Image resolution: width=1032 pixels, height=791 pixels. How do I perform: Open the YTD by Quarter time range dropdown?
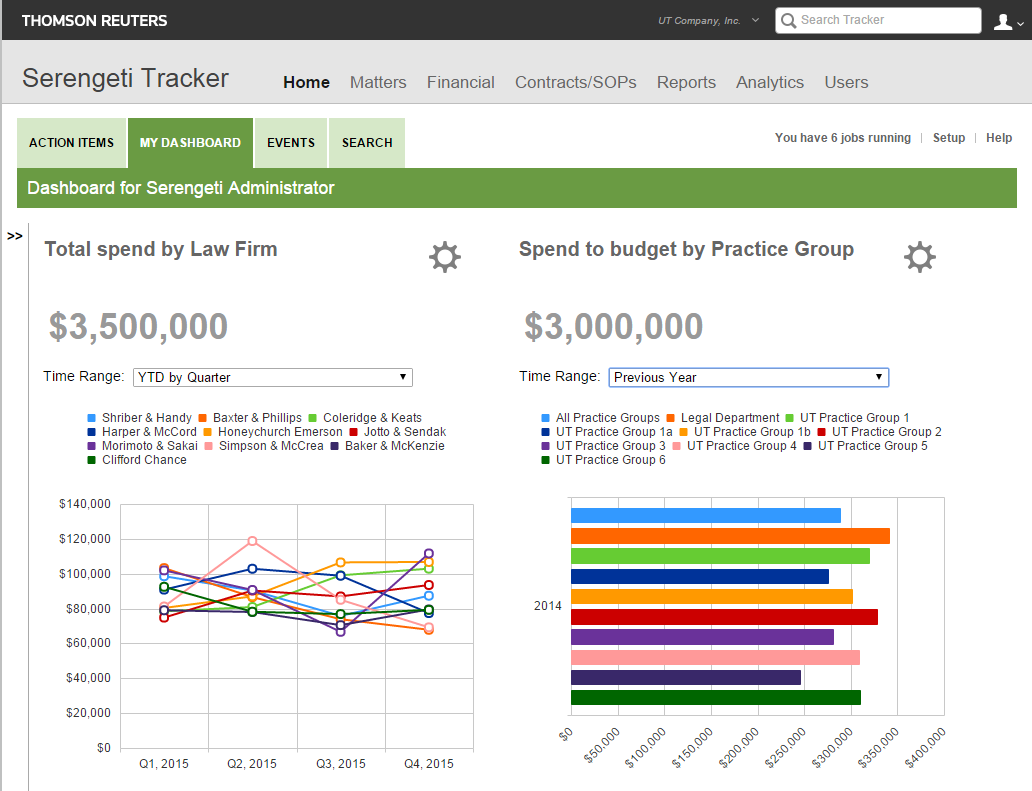coord(272,377)
